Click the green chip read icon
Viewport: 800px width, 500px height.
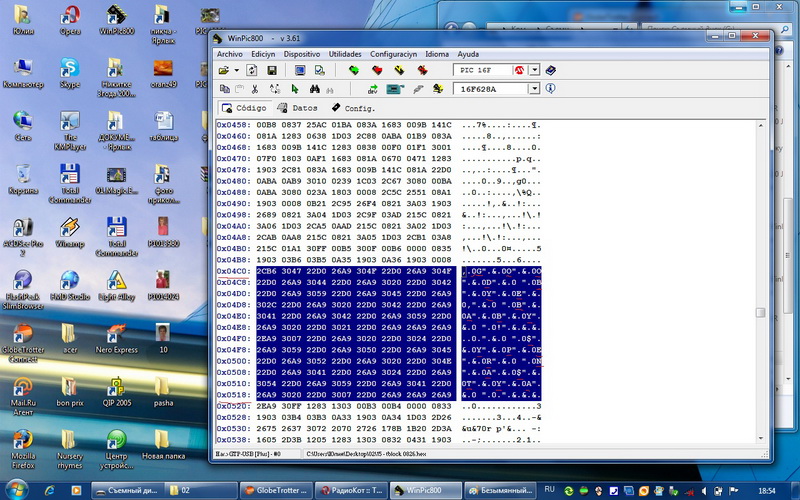354,70
